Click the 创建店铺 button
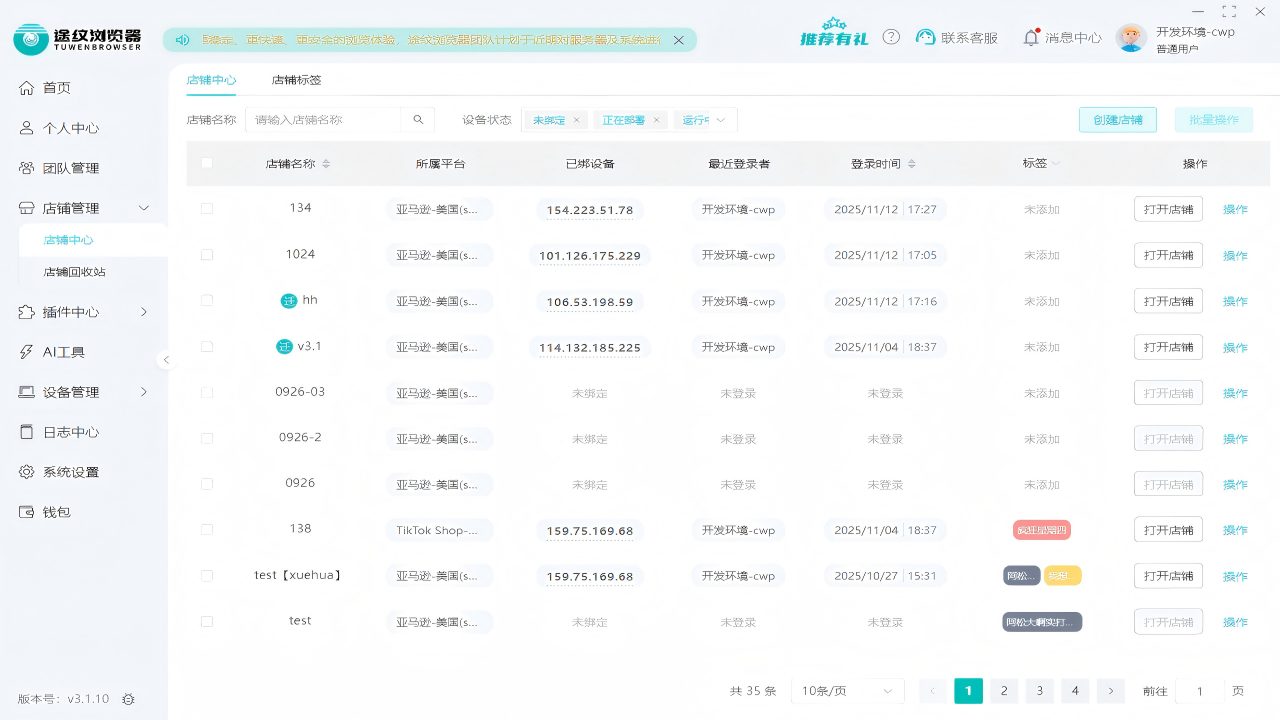Image resolution: width=1280 pixels, height=720 pixels. [1117, 118]
